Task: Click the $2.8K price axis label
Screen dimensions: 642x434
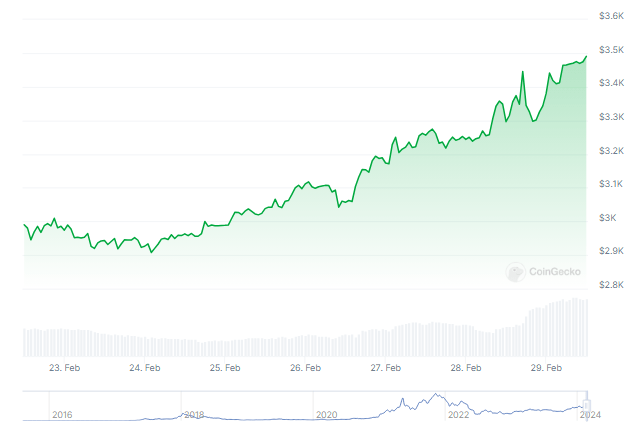Action: 612,285
